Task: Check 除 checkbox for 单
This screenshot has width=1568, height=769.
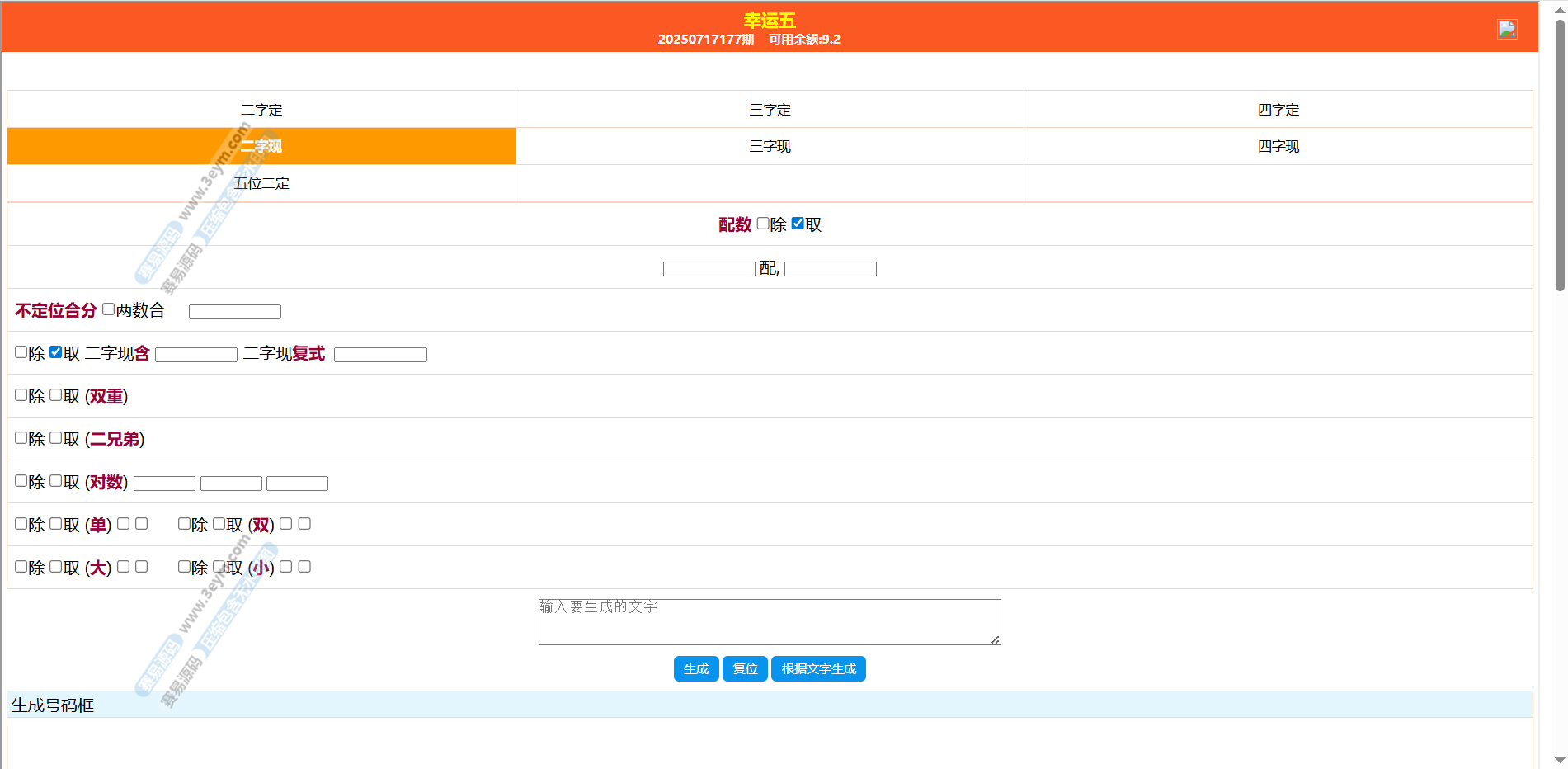Action: [x=21, y=524]
